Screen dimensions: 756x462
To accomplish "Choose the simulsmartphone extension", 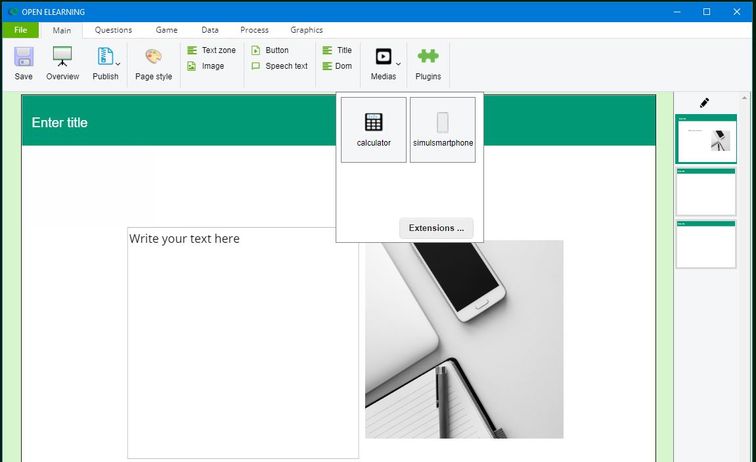I will pyautogui.click(x=442, y=129).
